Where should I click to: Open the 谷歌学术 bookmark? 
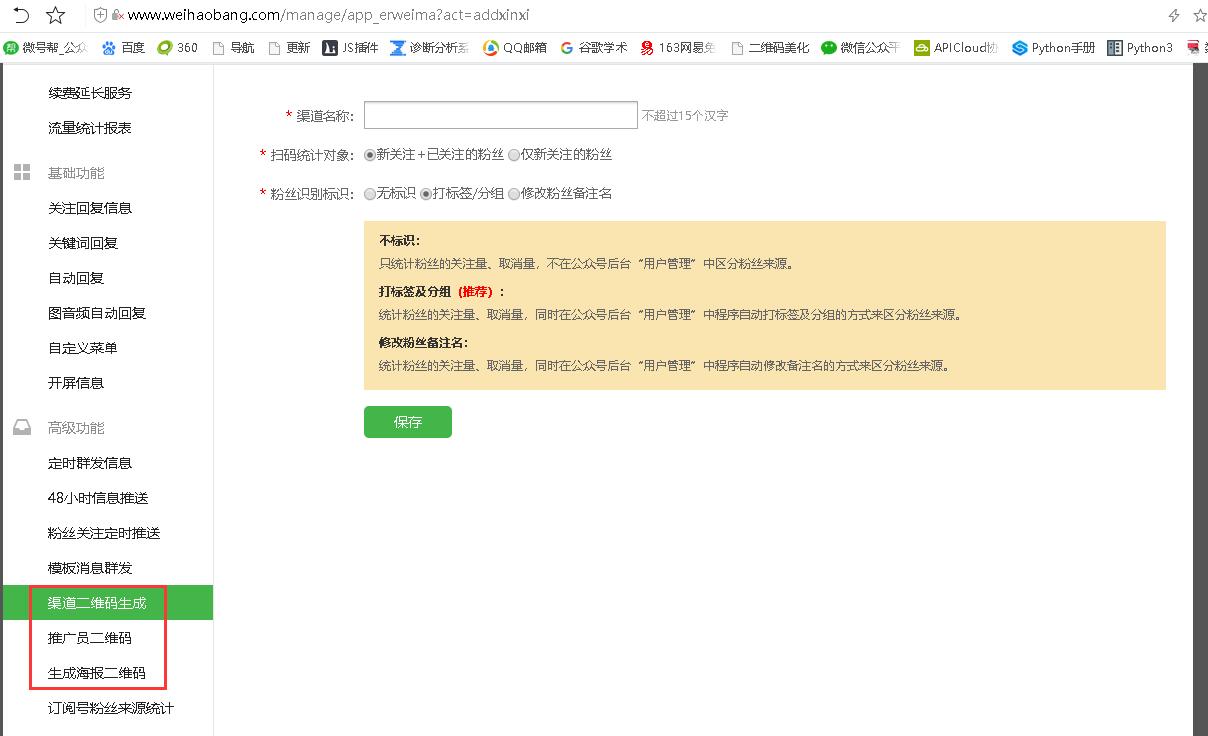pyautogui.click(x=594, y=47)
